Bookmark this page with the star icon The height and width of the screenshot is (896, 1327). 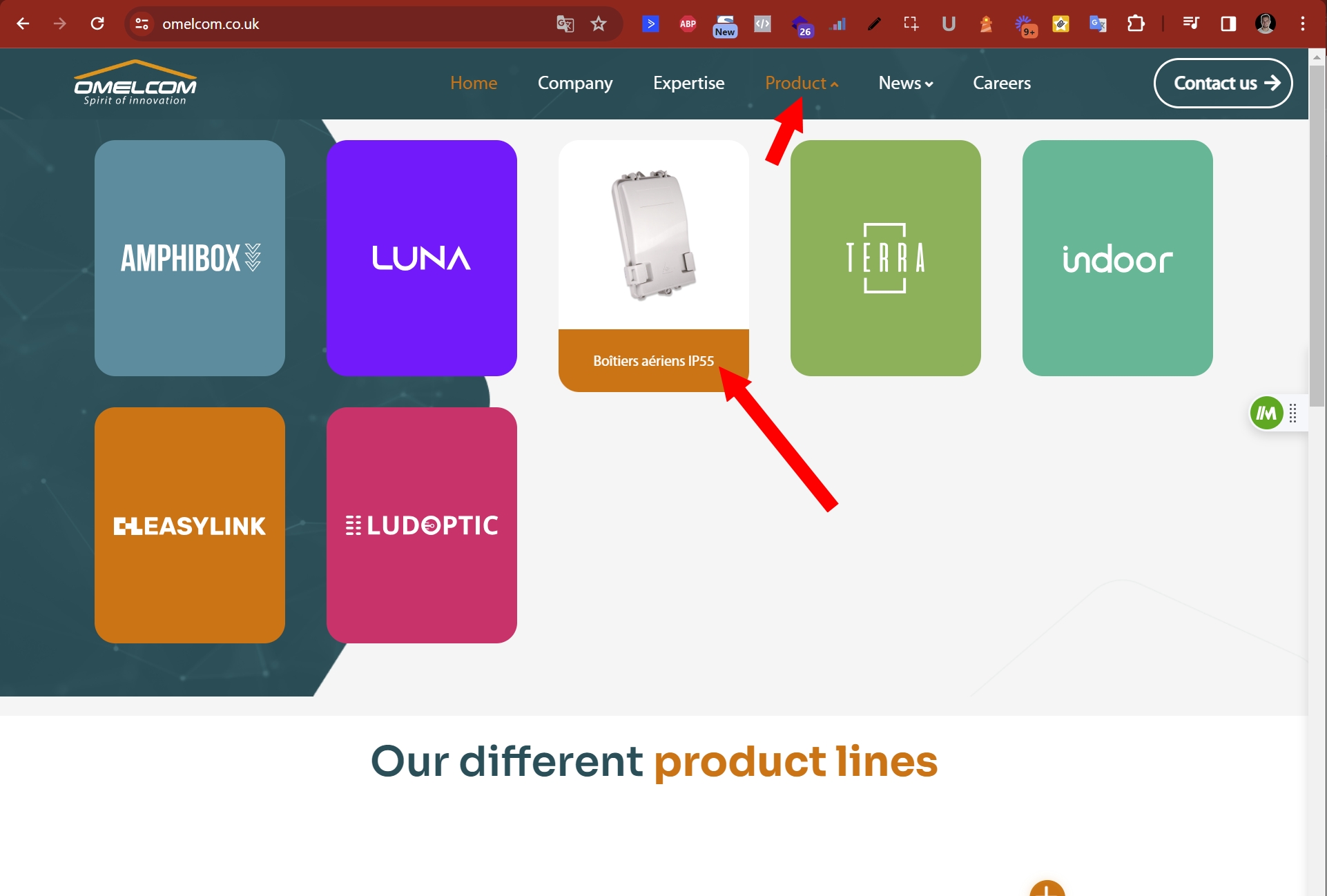pos(599,24)
